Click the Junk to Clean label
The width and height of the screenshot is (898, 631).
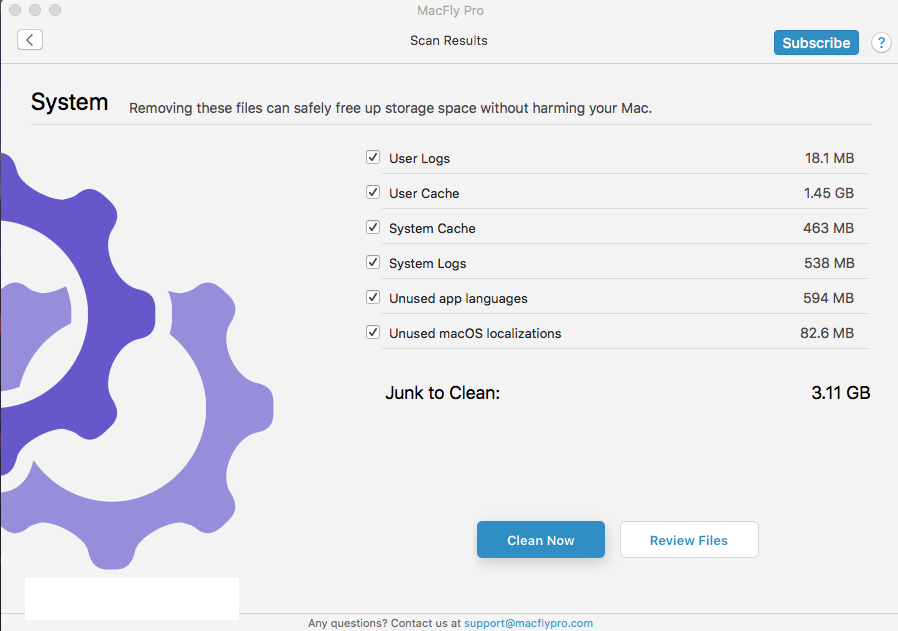(x=442, y=393)
